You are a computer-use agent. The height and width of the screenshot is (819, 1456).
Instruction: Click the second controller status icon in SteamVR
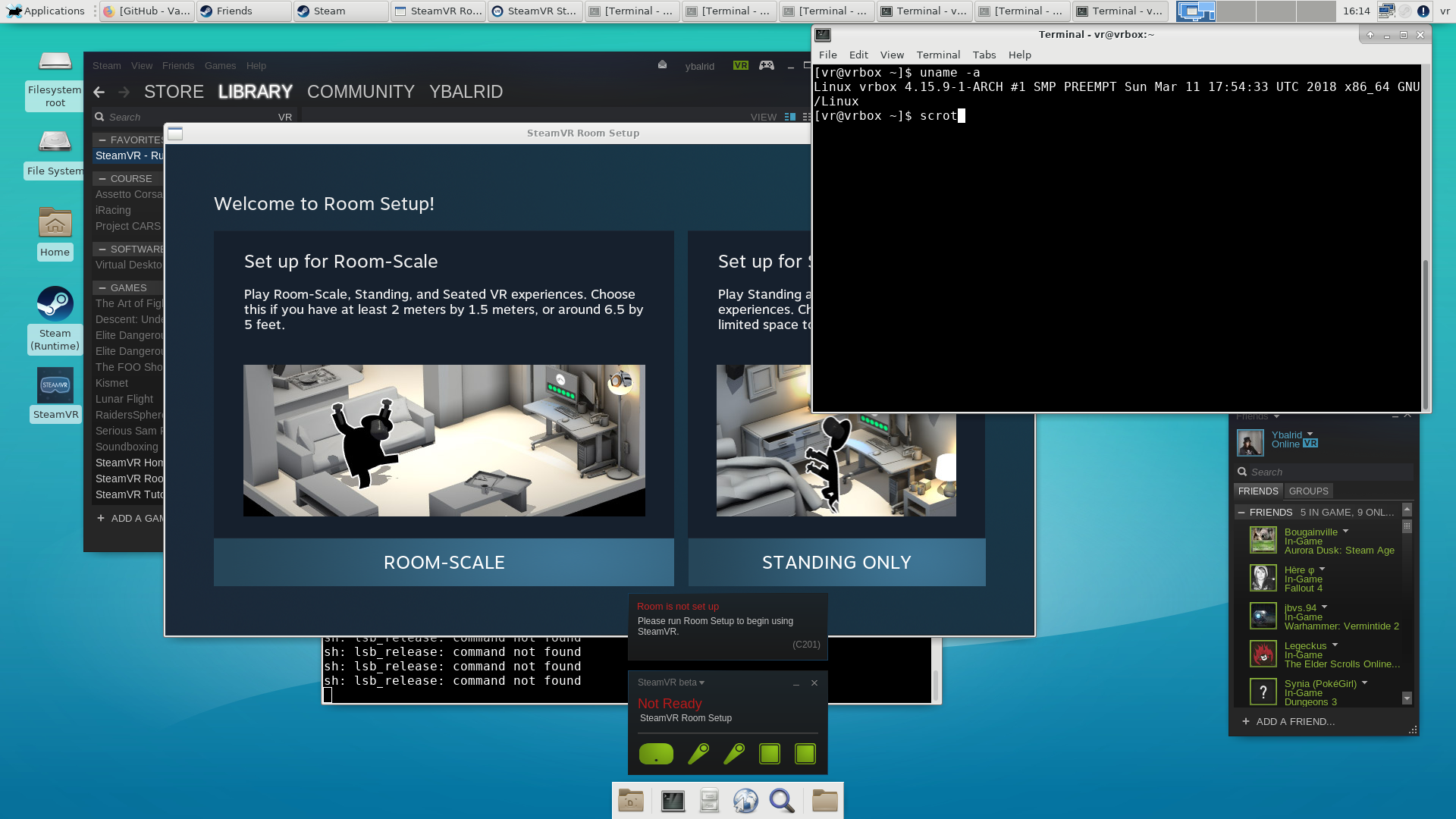(x=734, y=754)
